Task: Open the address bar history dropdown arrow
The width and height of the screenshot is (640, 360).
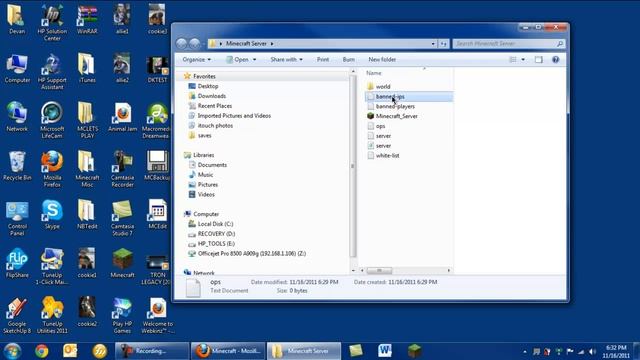Action: pos(433,44)
